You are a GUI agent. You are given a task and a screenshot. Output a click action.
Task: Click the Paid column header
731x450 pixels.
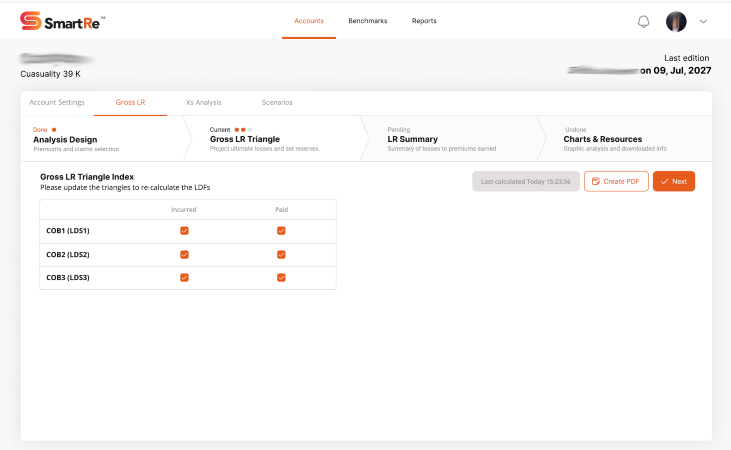pyautogui.click(x=282, y=210)
